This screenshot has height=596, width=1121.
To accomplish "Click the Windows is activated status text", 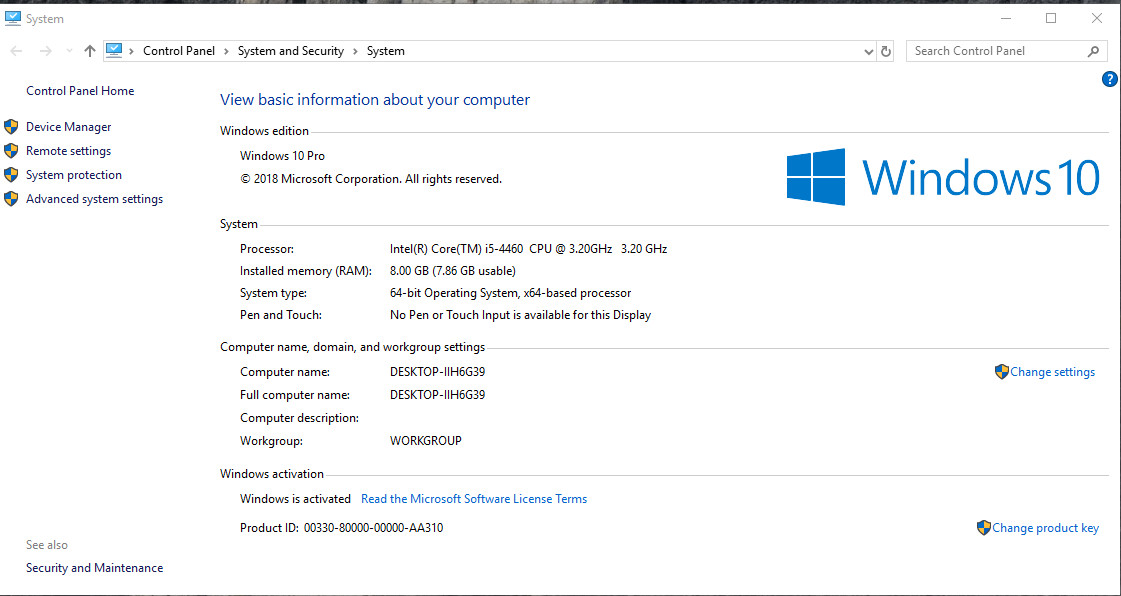I will pyautogui.click(x=295, y=499).
